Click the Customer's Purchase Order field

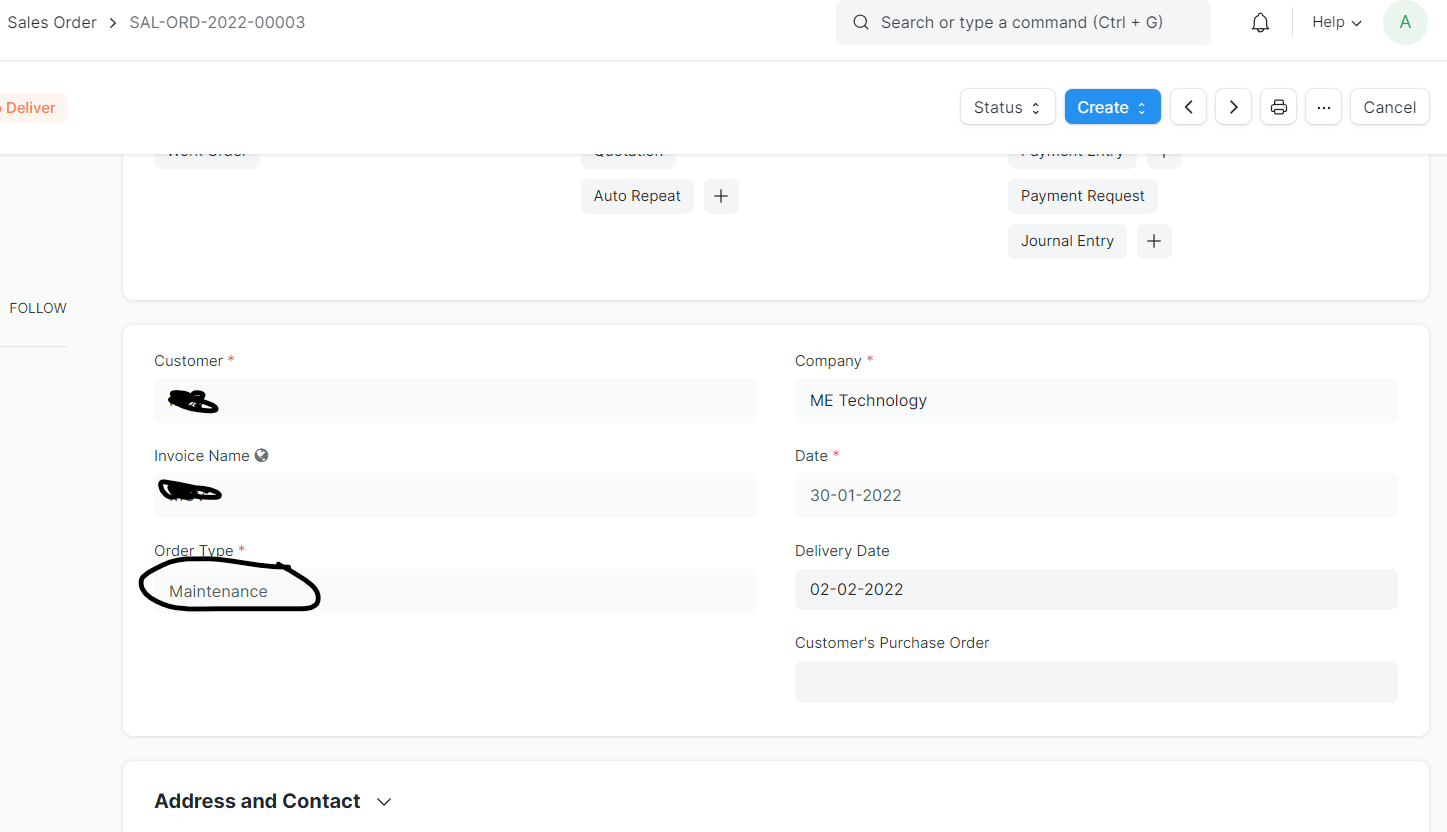1096,681
